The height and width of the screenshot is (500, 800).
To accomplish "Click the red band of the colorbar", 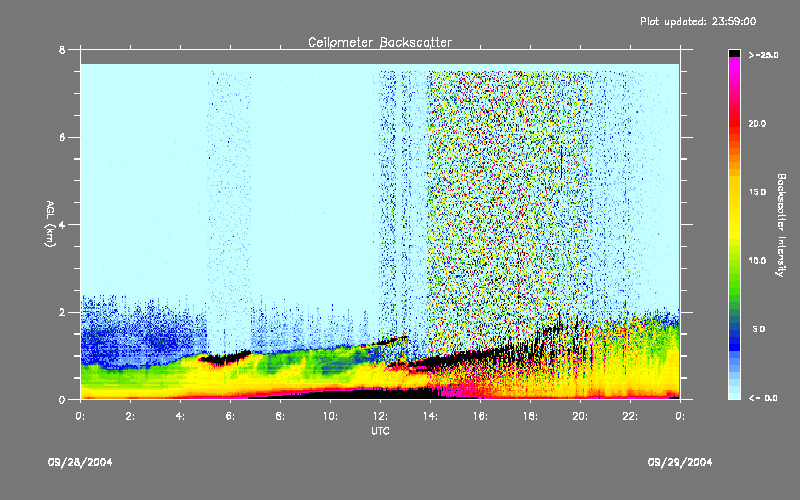I will tap(734, 122).
